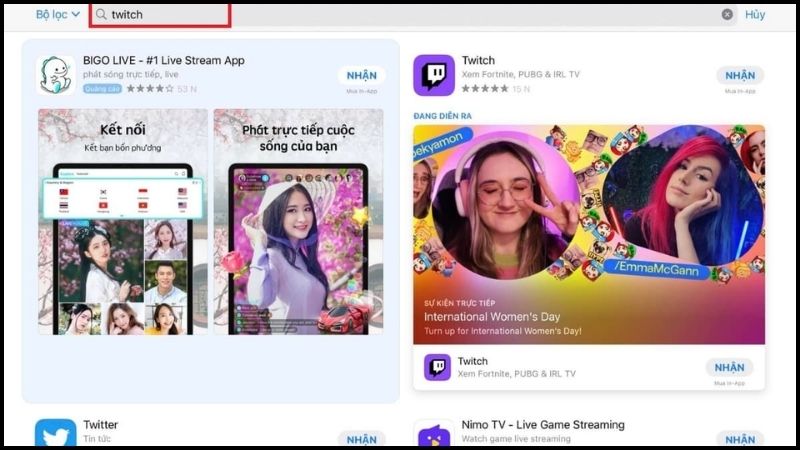This screenshot has height=450, width=800.
Task: Clear the search text with X icon
Action: [x=727, y=14]
